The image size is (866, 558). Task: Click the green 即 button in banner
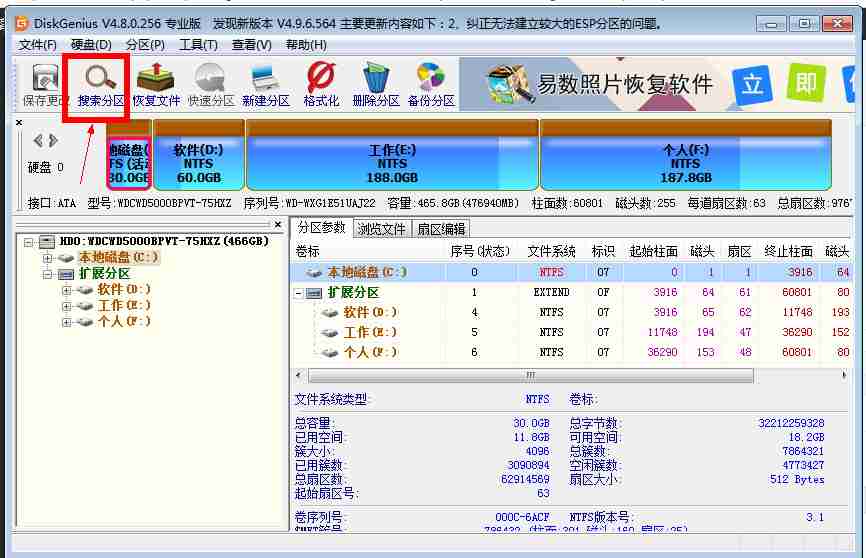(806, 83)
